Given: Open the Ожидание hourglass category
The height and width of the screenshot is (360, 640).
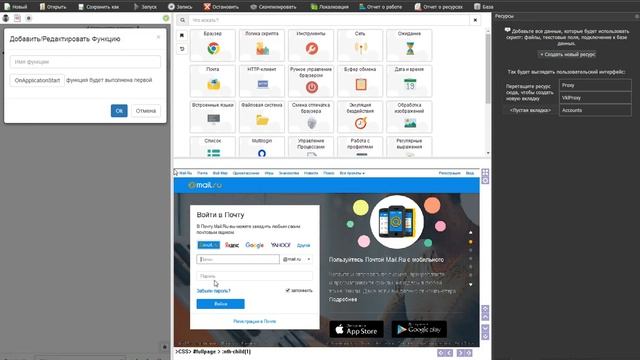Looking at the screenshot, I should 409,45.
